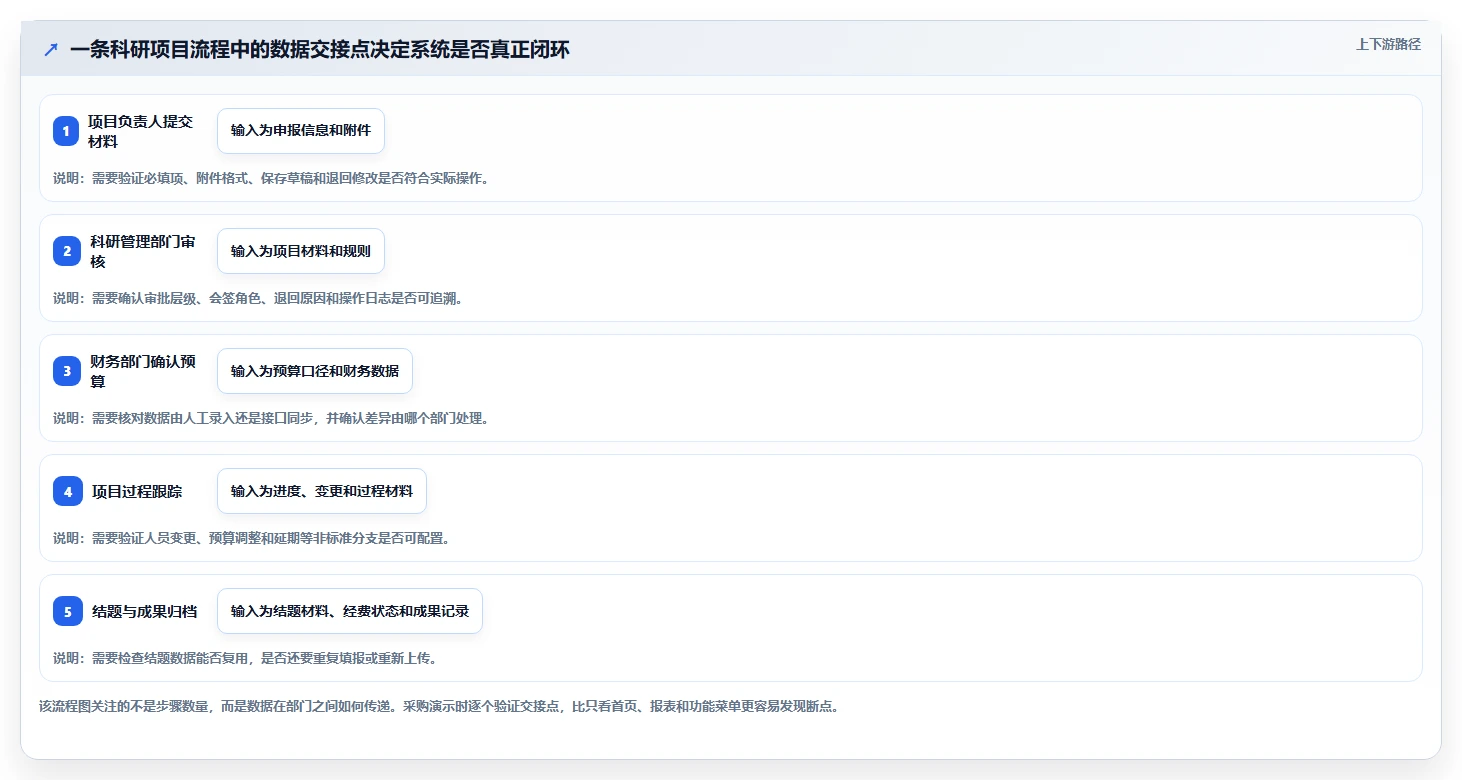Viewport: 1462px width, 780px height.
Task: Click the 上下游路径 label at top right
Action: [1388, 44]
